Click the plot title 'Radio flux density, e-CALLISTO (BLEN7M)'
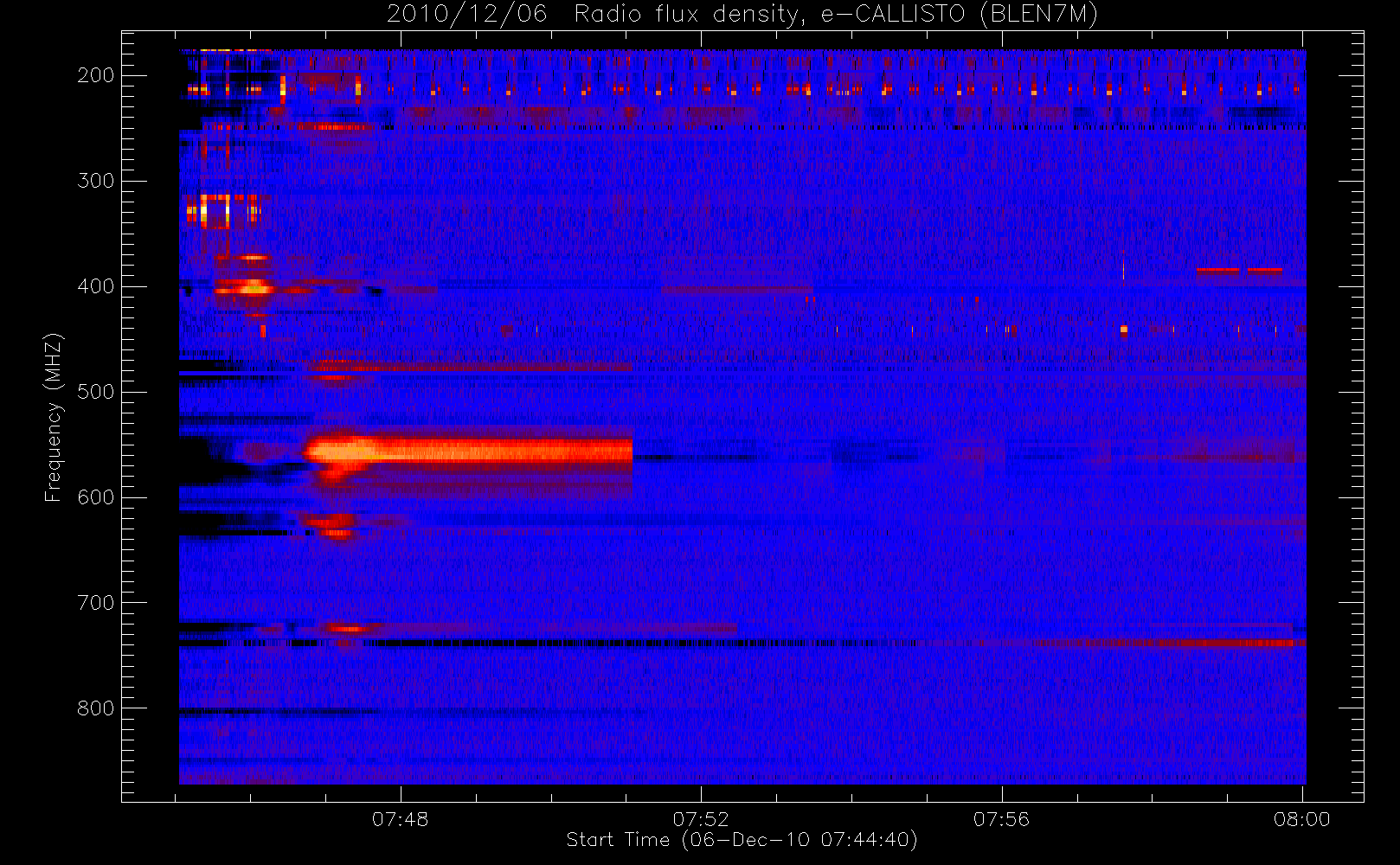This screenshot has width=1400, height=865. tap(837, 15)
